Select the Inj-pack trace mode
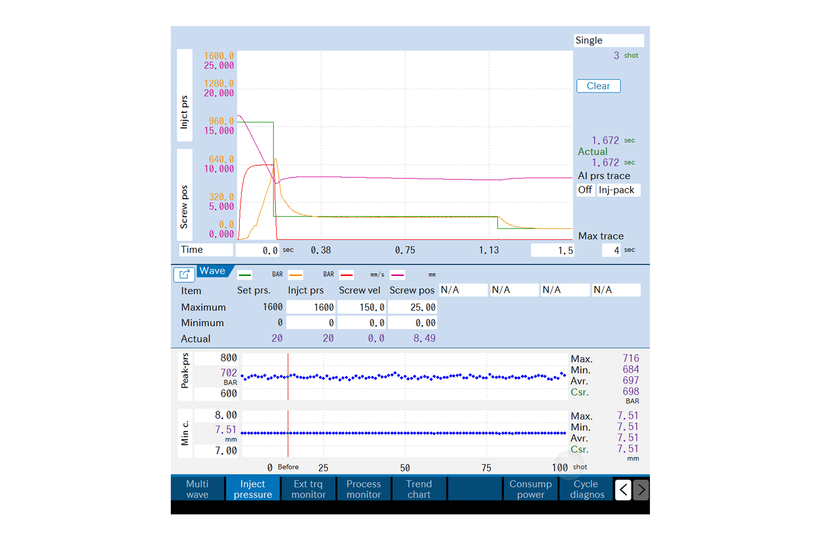This screenshot has width=822, height=540. (619, 190)
